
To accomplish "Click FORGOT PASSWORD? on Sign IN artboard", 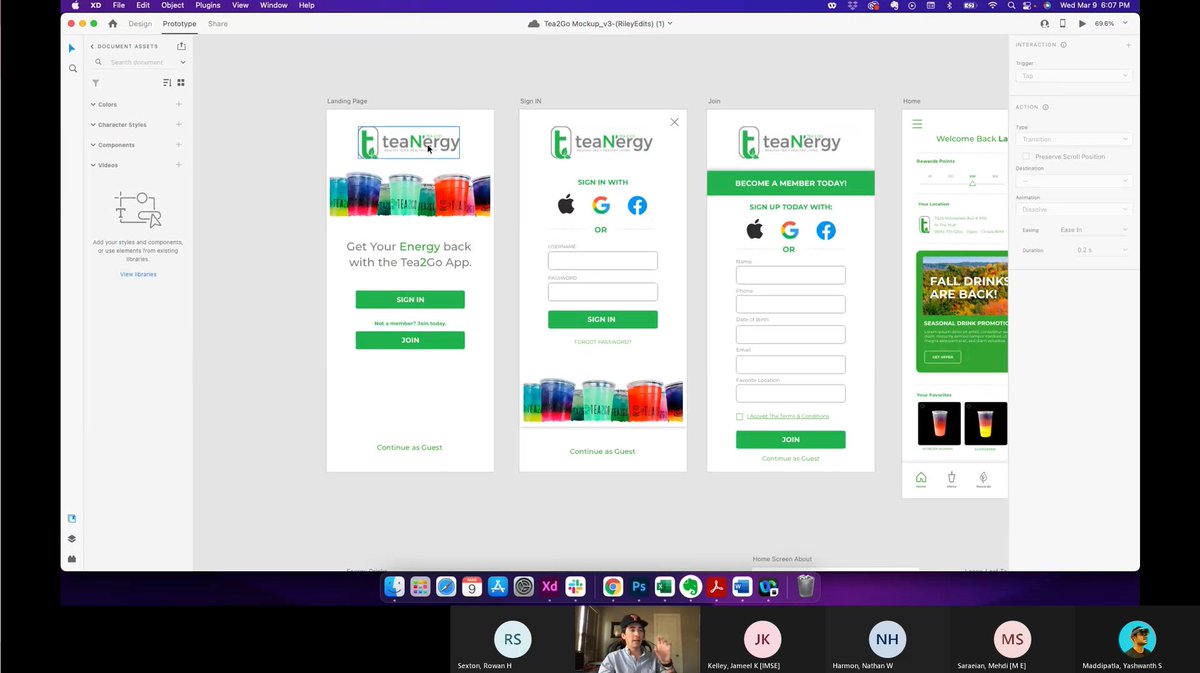I will pos(603,342).
